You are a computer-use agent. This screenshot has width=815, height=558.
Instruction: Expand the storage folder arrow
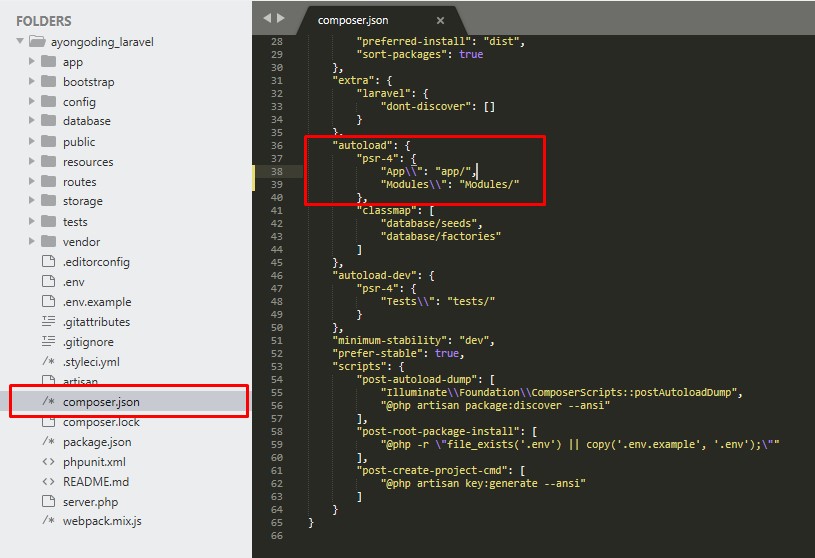click(31, 200)
